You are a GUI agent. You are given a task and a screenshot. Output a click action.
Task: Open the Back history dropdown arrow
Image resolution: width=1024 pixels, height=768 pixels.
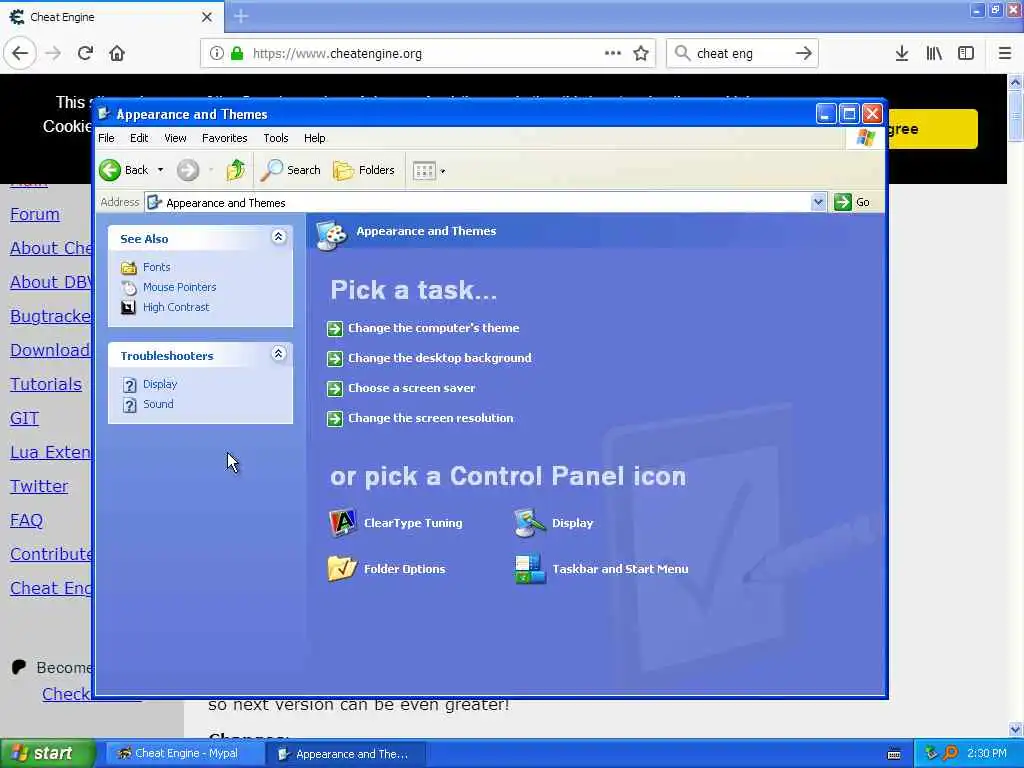tap(160, 170)
